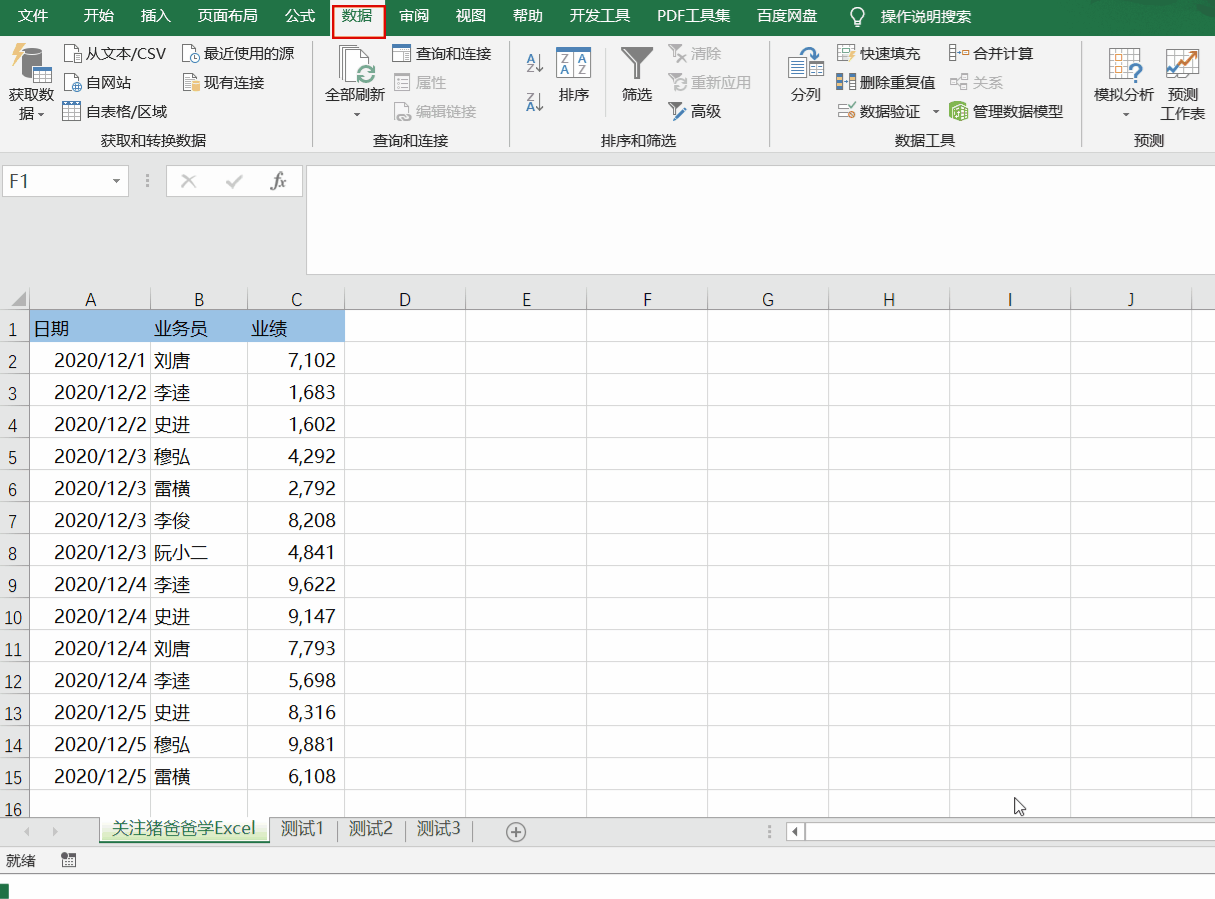This screenshot has width=1215, height=899.
Task: Click cell 阮小二
Action: coord(199,553)
